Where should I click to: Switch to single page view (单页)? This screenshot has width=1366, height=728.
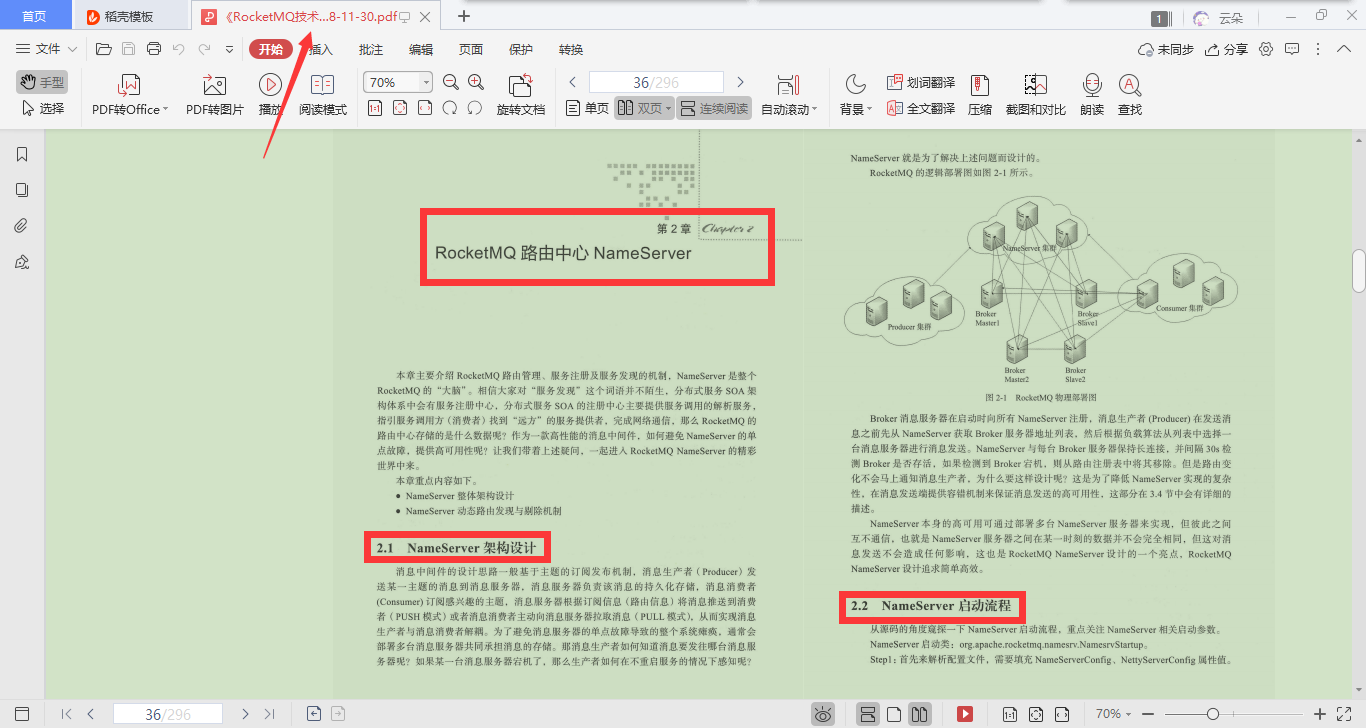587,108
